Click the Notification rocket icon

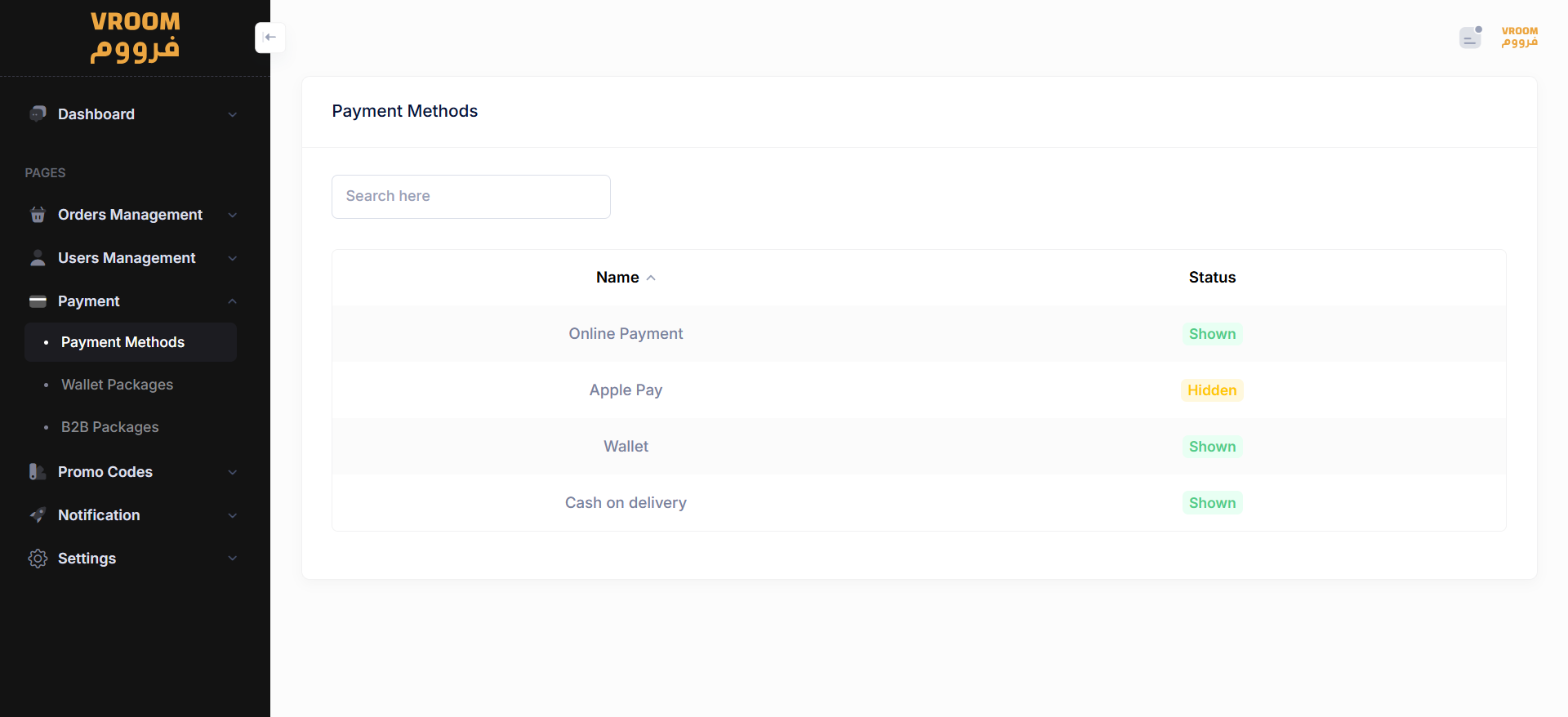pyautogui.click(x=38, y=515)
